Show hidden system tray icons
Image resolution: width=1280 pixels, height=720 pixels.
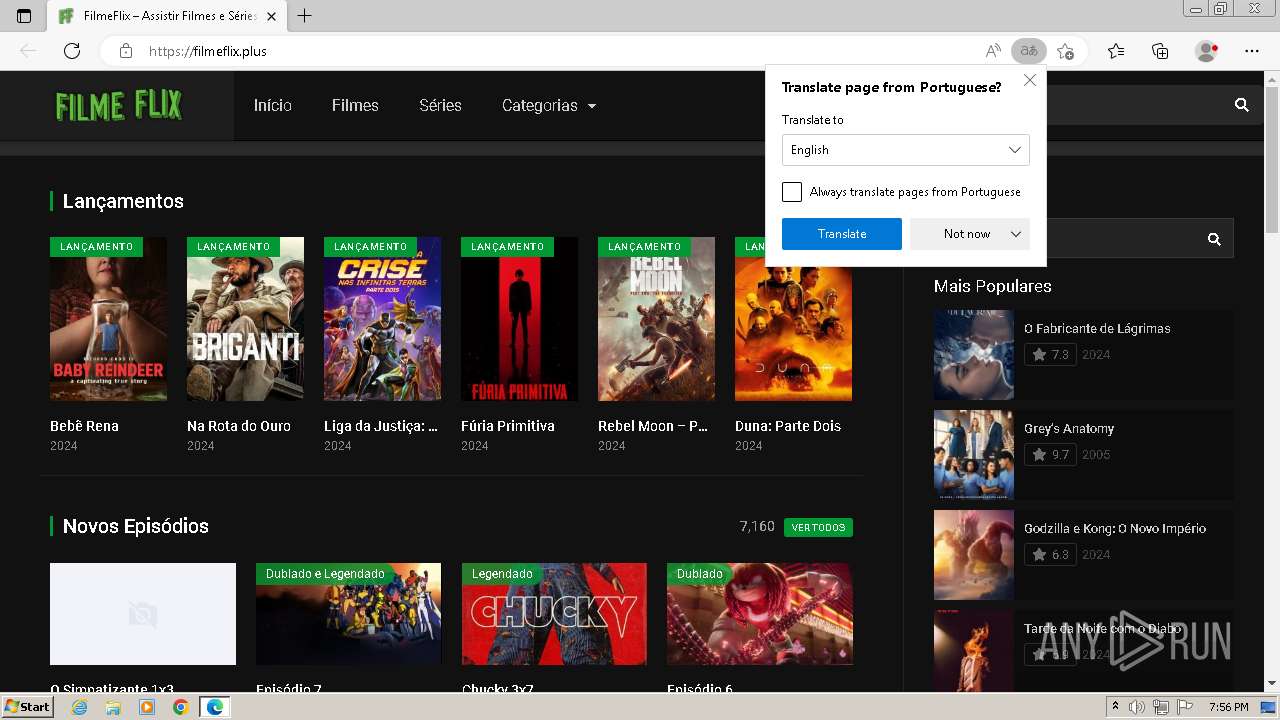[x=1115, y=707]
